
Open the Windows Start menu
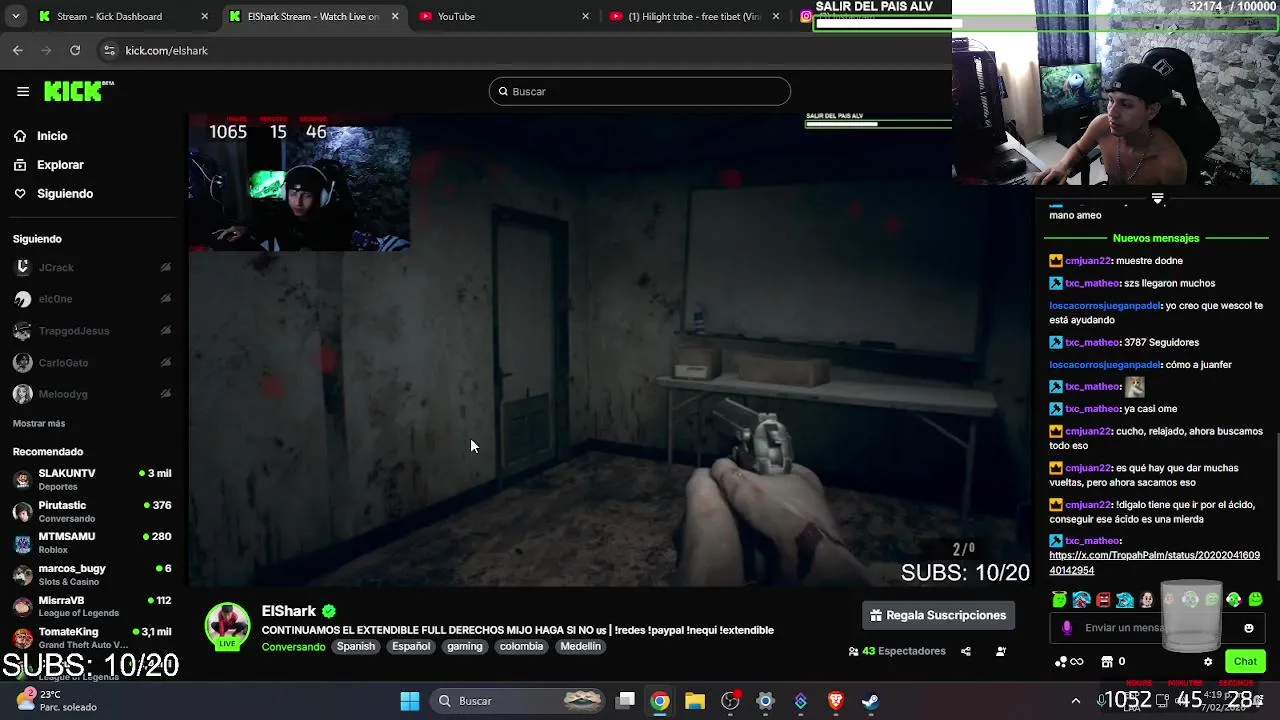pyautogui.click(x=410, y=701)
